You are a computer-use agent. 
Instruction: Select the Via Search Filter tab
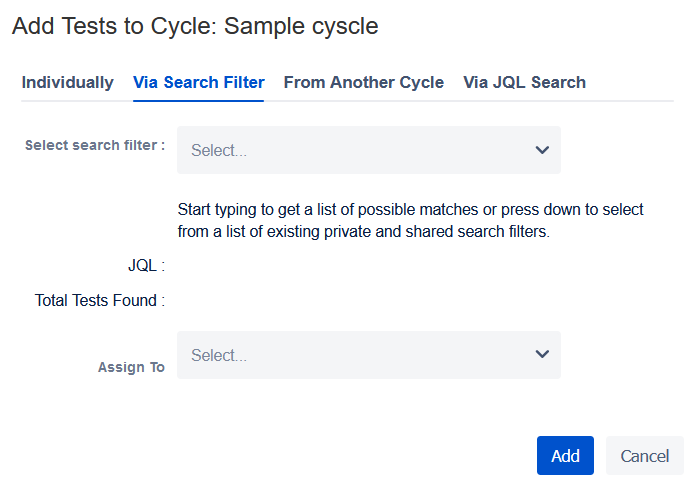point(199,83)
